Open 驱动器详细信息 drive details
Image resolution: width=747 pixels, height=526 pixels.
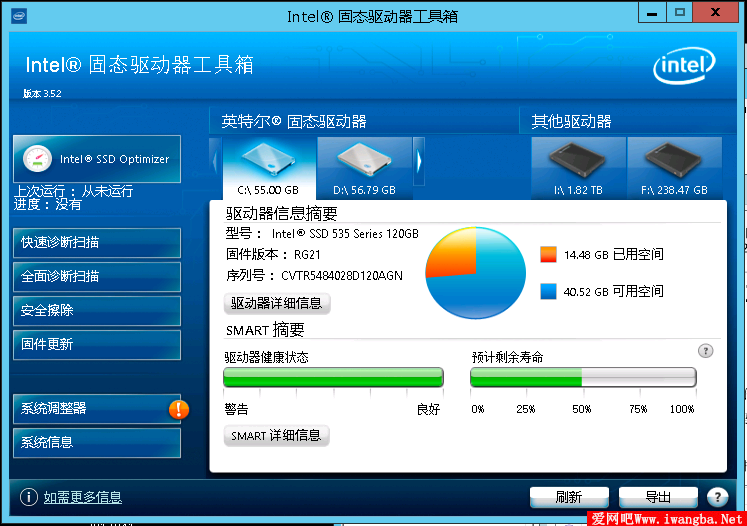(x=277, y=303)
